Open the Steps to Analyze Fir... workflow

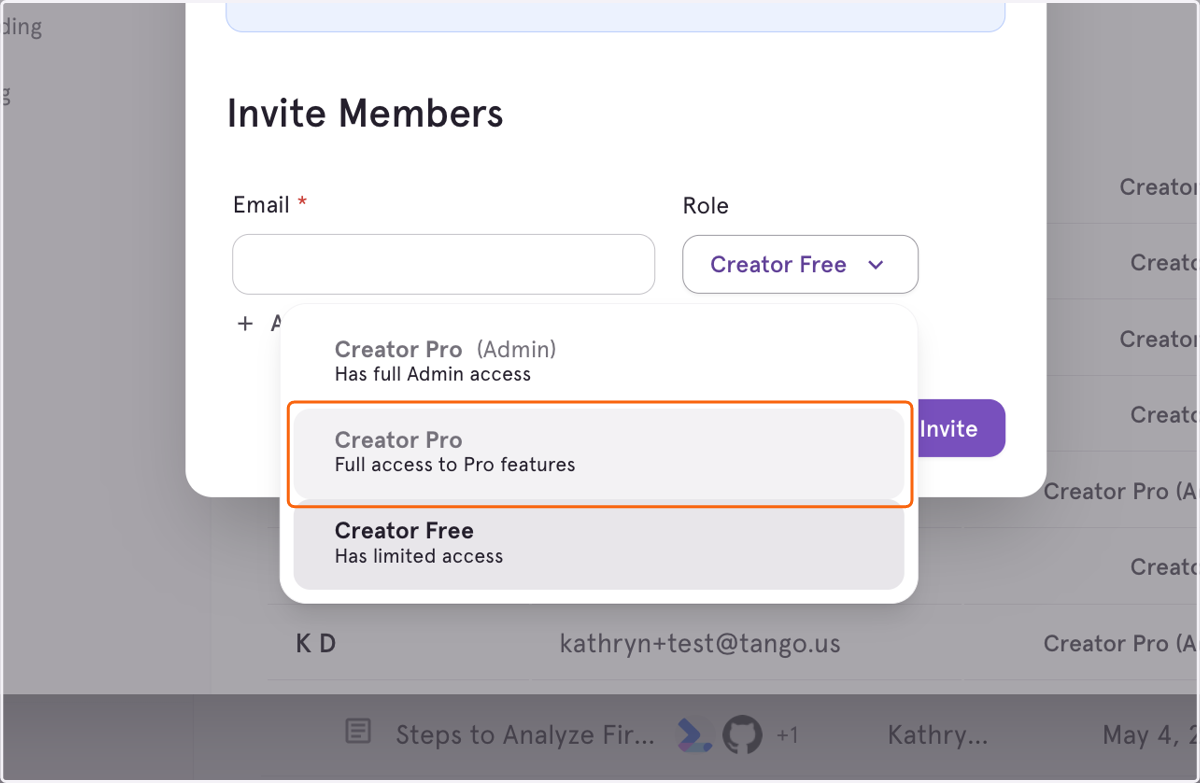(x=525, y=735)
